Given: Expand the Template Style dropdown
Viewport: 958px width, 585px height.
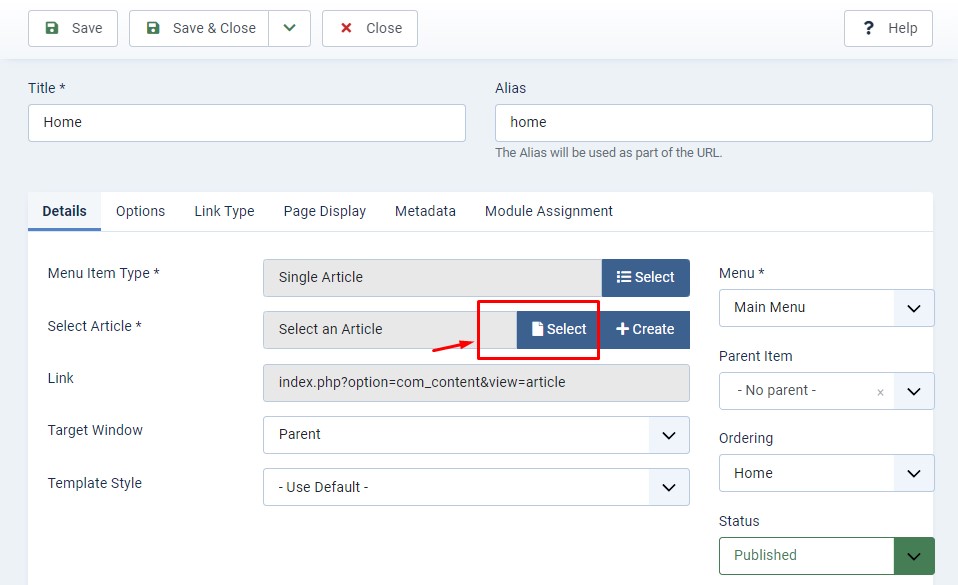Looking at the screenshot, I should (669, 487).
